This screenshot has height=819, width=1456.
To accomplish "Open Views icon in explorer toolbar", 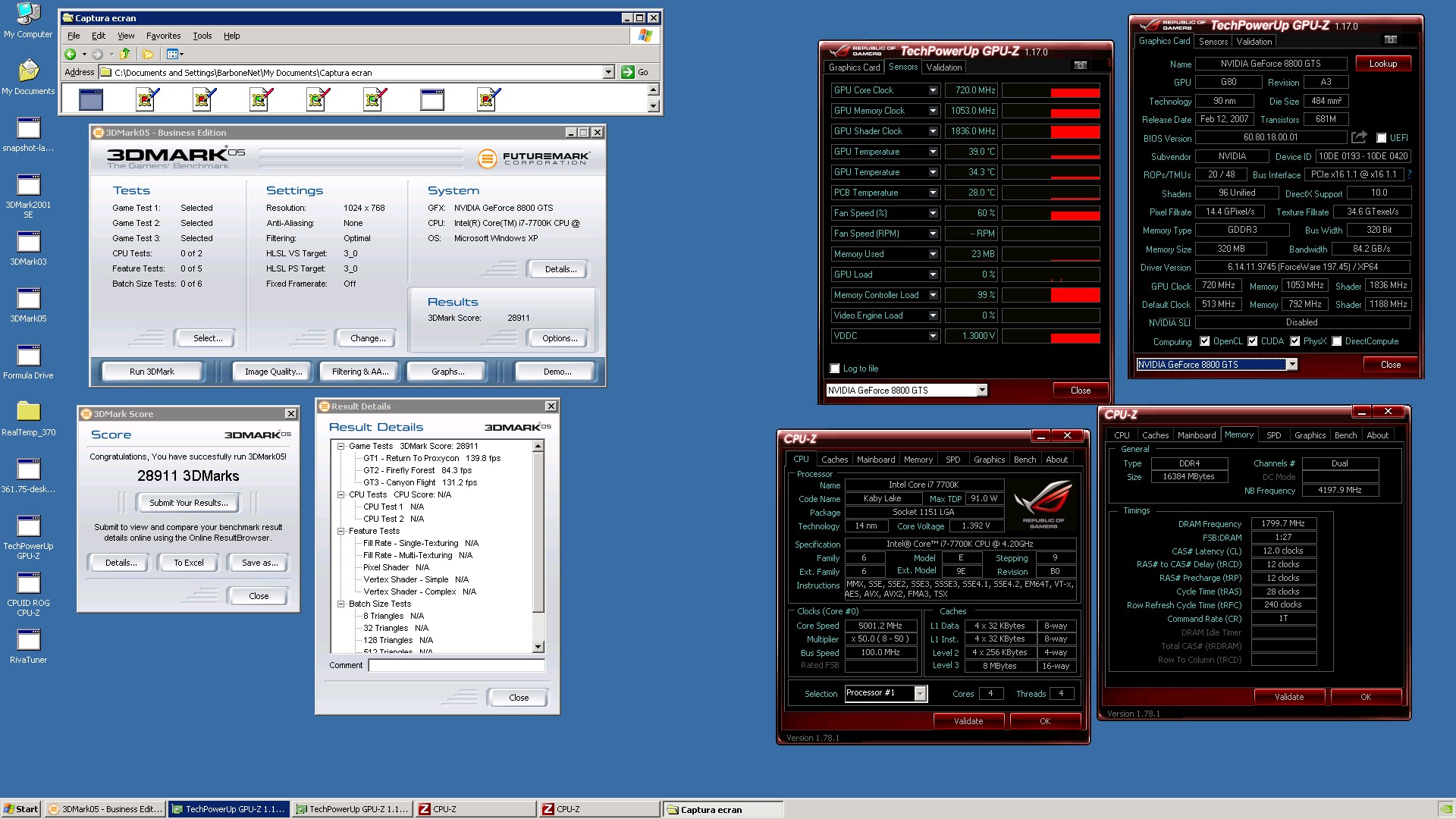I will pos(175,54).
